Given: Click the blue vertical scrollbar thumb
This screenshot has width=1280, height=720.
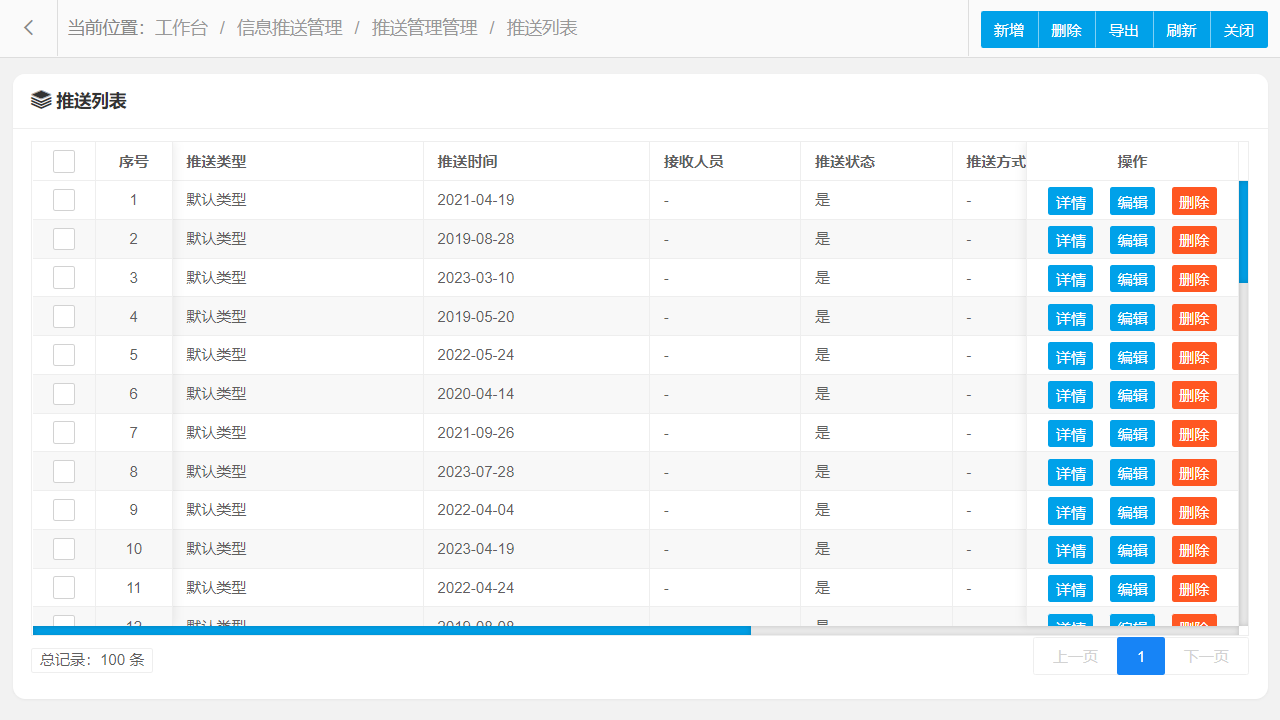Looking at the screenshot, I should point(1243,232).
